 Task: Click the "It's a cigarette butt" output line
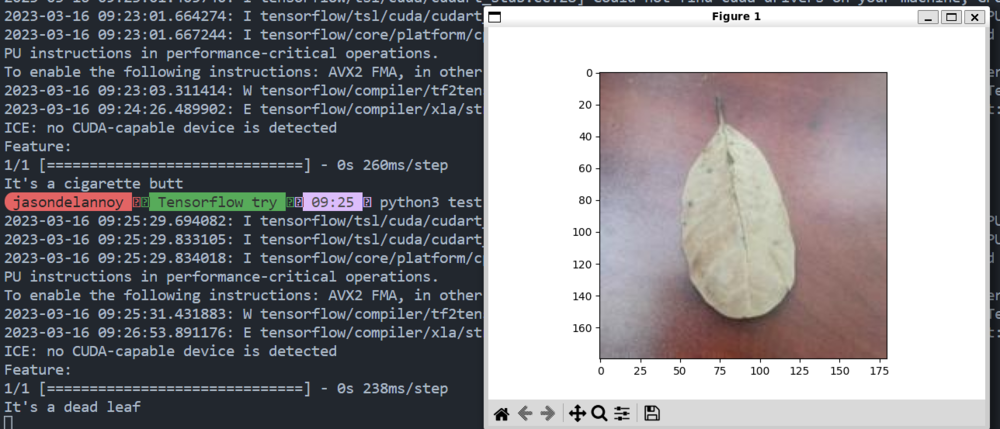(x=93, y=184)
